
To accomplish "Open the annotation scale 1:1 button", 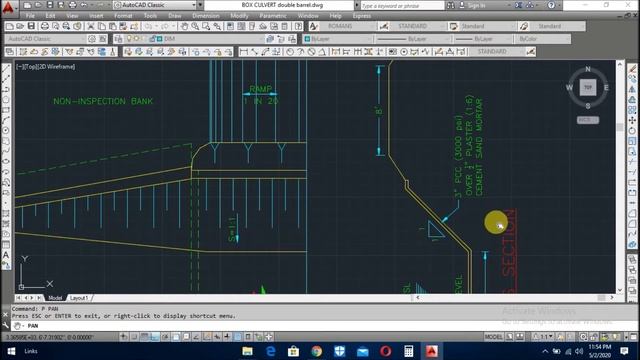I will [x=544, y=337].
